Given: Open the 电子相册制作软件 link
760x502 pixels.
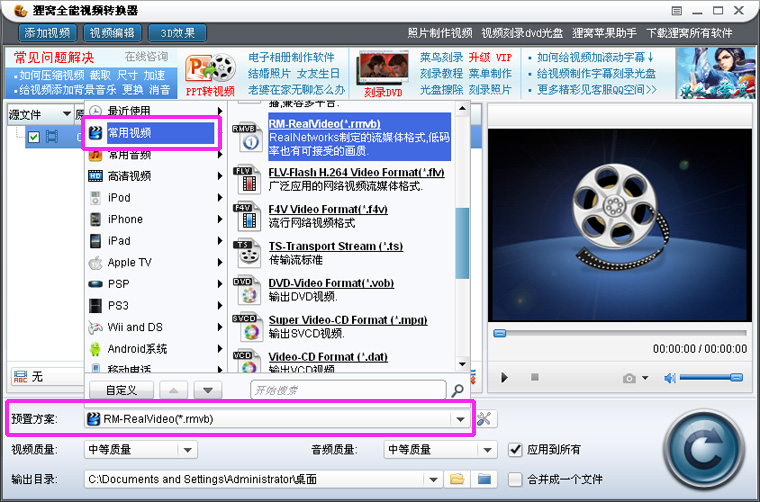Looking at the screenshot, I should [x=291, y=57].
